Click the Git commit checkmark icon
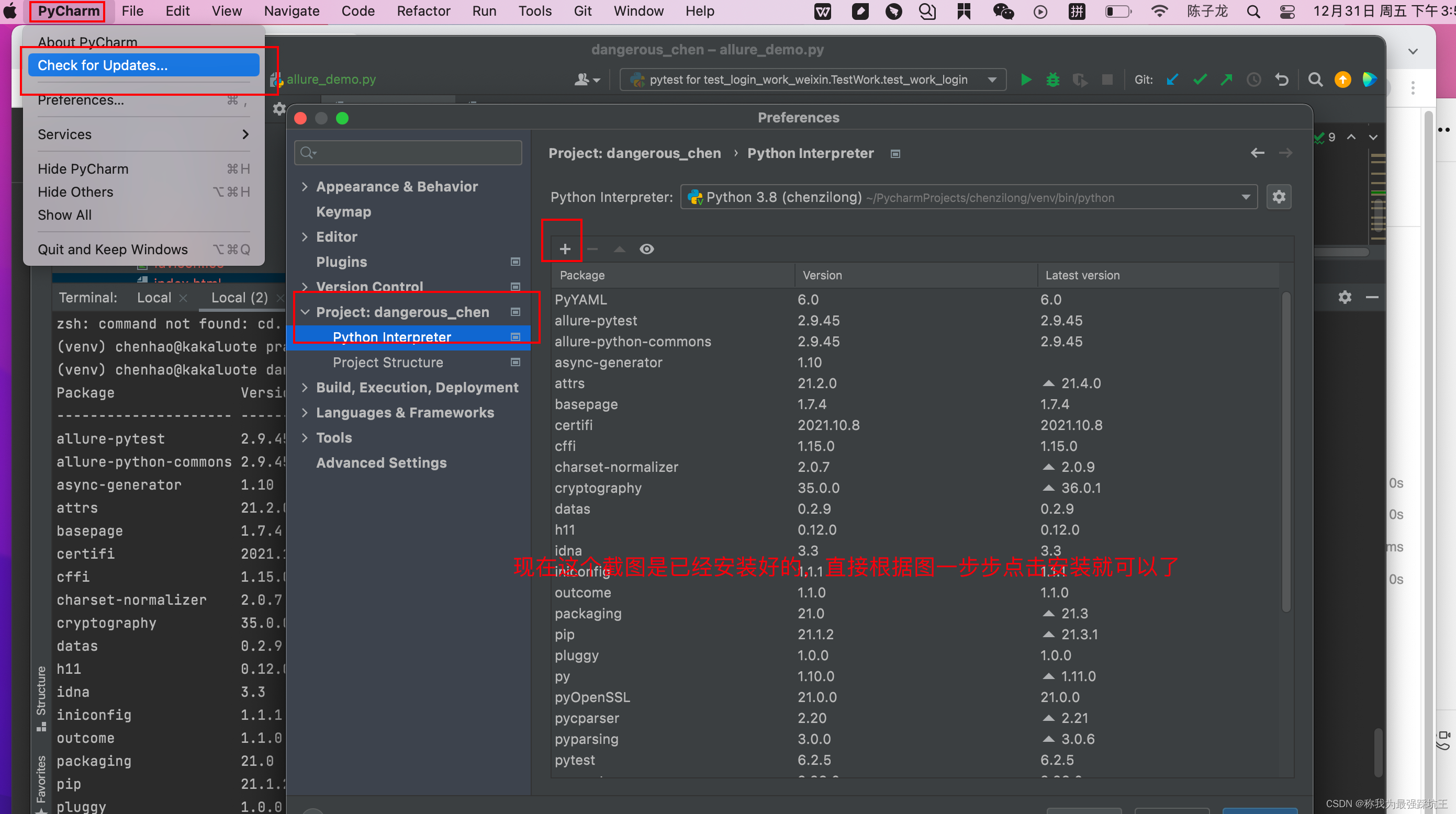This screenshot has height=814, width=1456. click(1200, 80)
